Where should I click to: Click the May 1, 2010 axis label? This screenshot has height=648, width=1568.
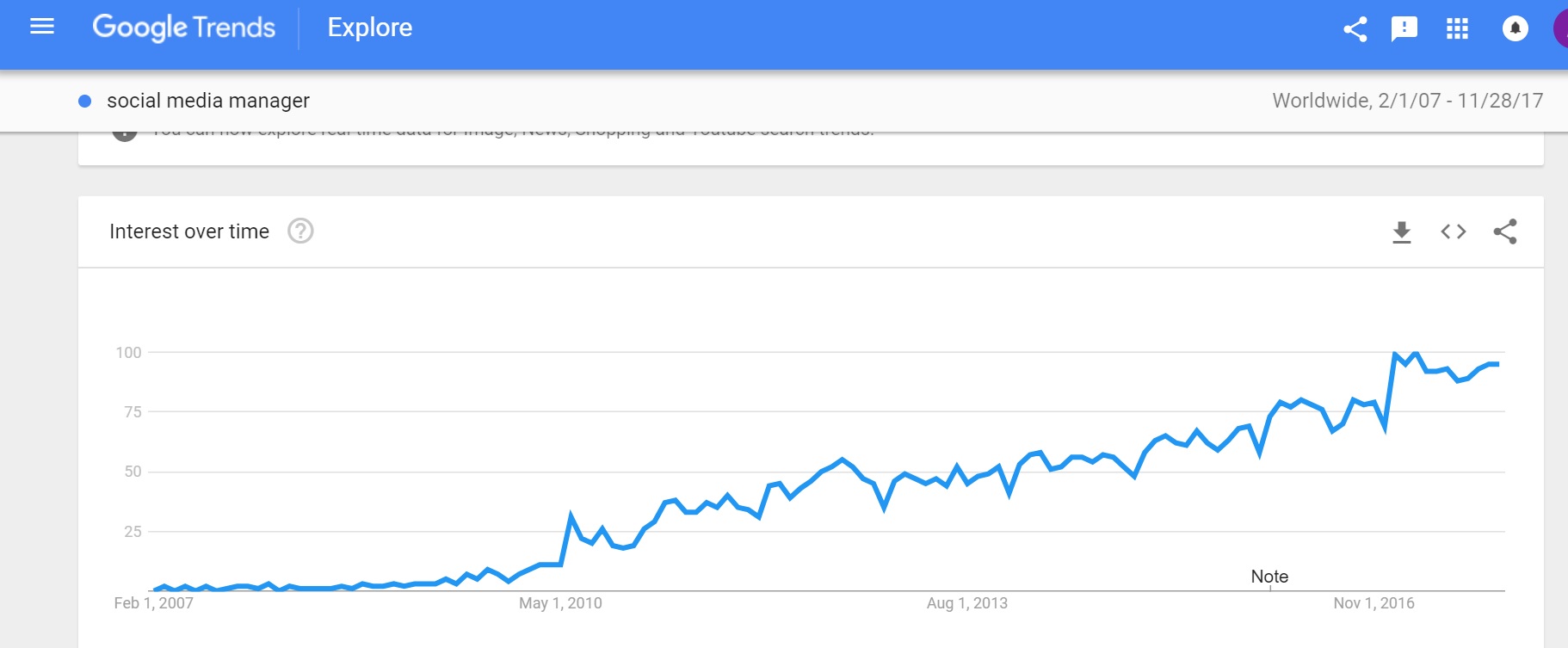[x=560, y=603]
